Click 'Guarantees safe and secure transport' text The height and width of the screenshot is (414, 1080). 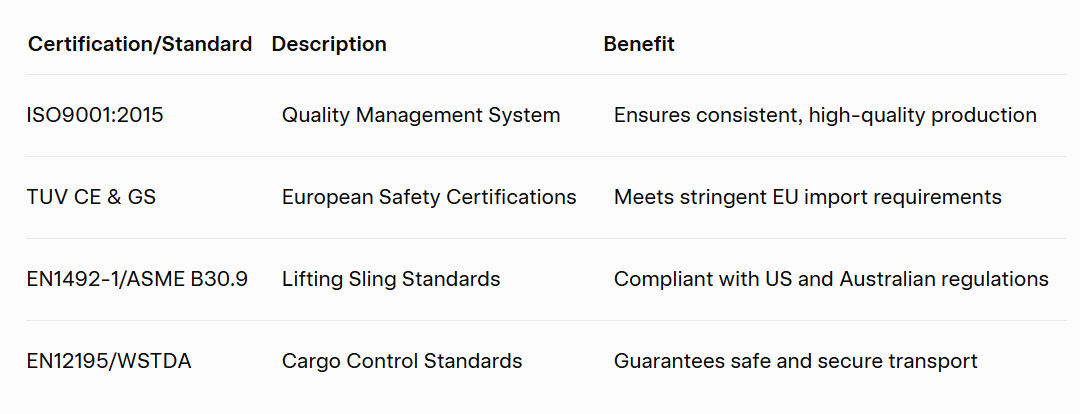(795, 361)
